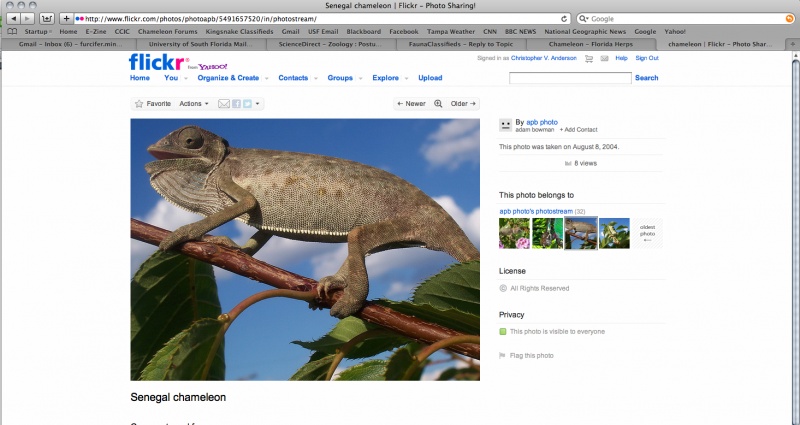This screenshot has width=800, height=425.
Task: Expand the Groups menu arrow
Action: point(361,79)
